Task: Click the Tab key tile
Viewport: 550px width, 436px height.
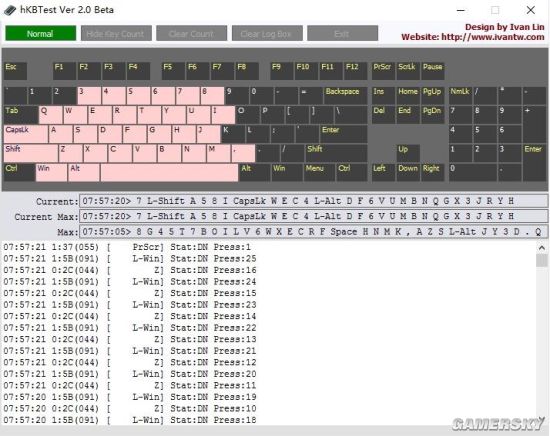Action: [x=21, y=115]
